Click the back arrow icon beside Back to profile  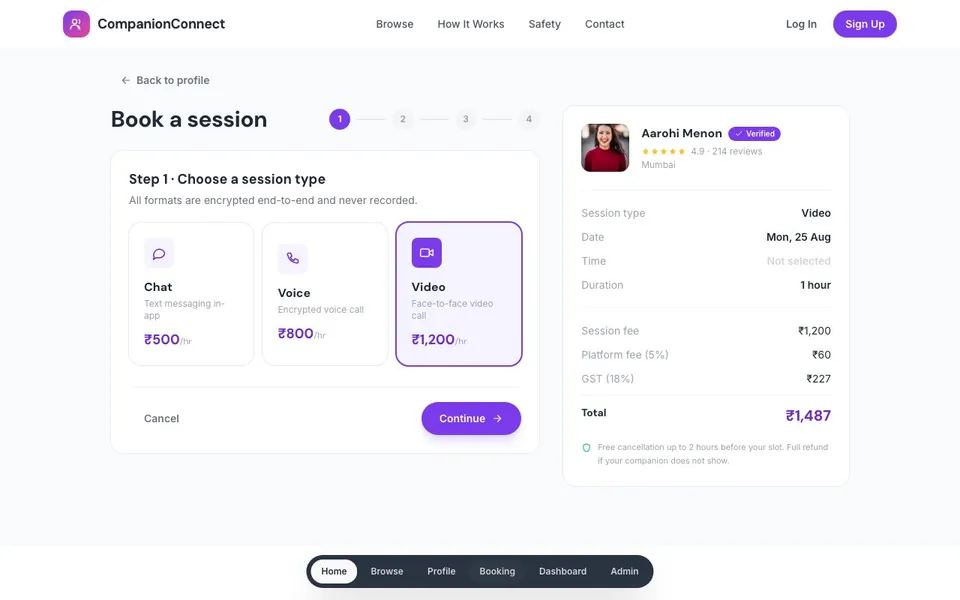point(126,80)
